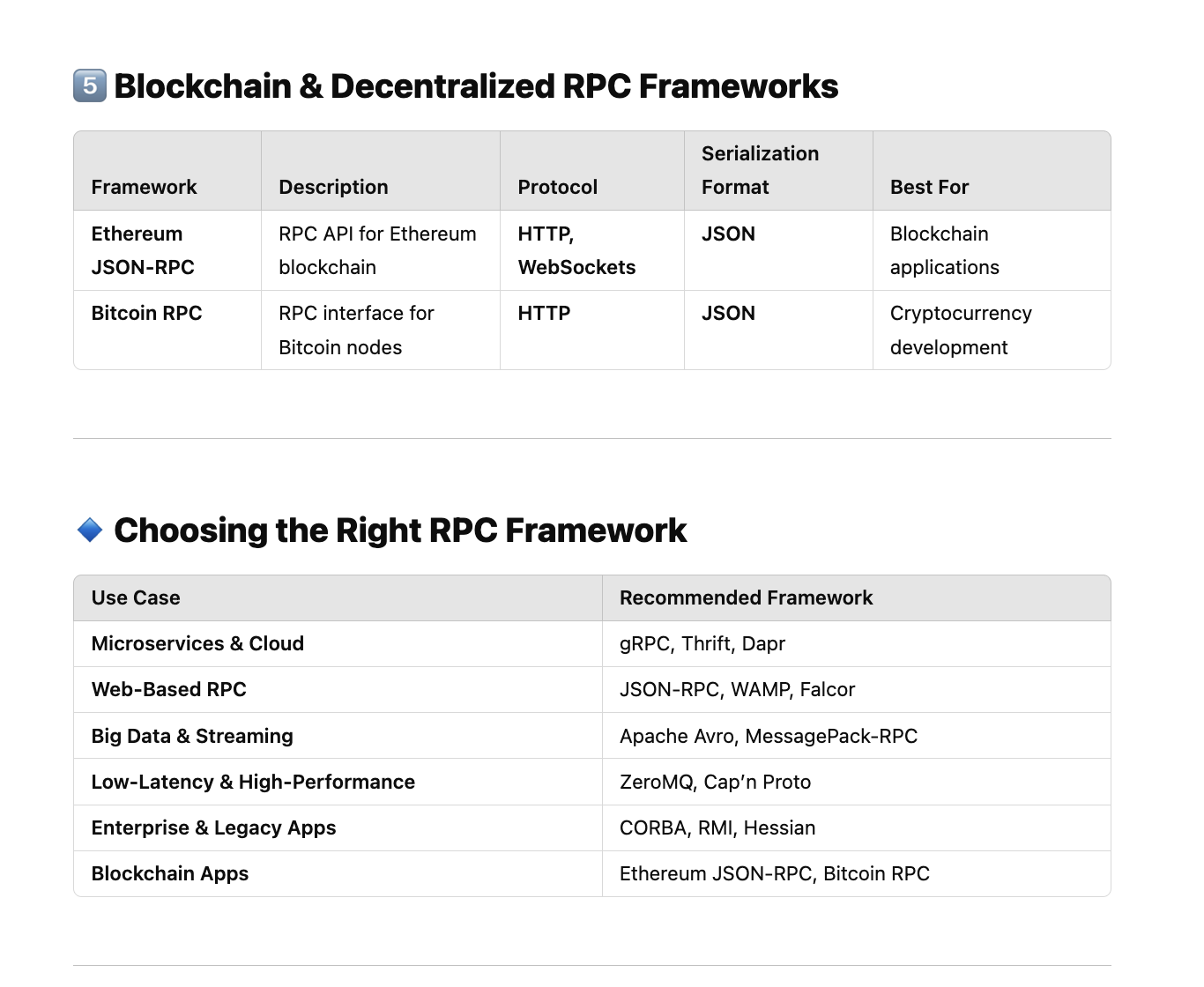Click the CORBA, RMI, Hessian cell
Viewport: 1204px width, 987px height.
(717, 827)
